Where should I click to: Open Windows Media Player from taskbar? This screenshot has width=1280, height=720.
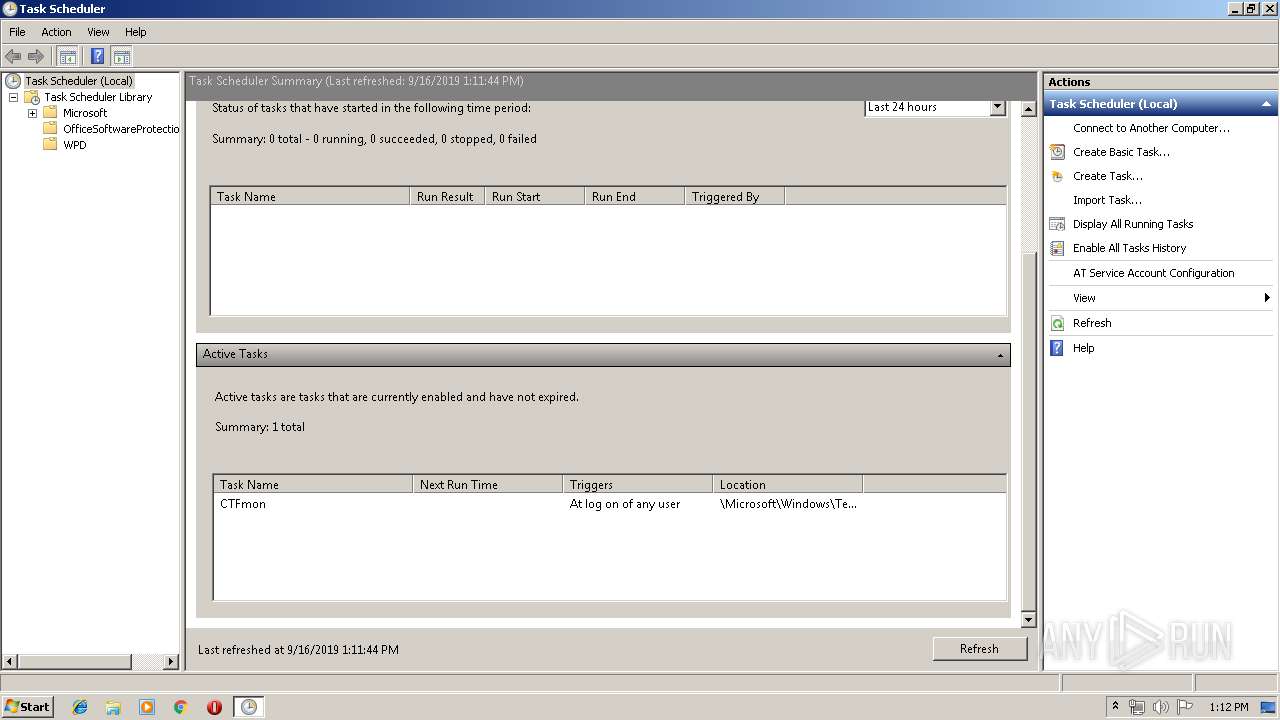point(147,707)
